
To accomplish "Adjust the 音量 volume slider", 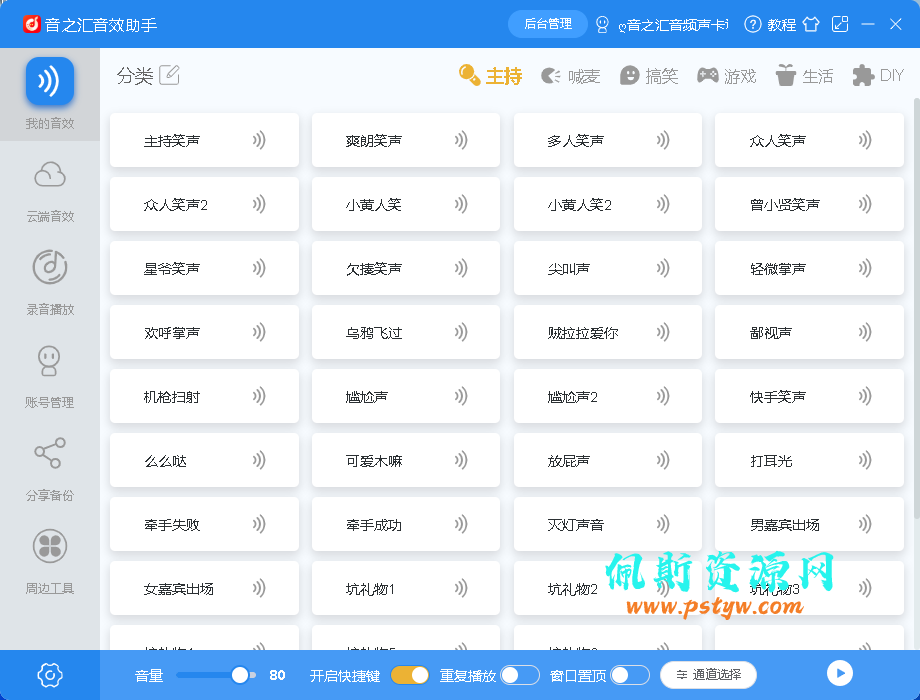I will coord(215,675).
